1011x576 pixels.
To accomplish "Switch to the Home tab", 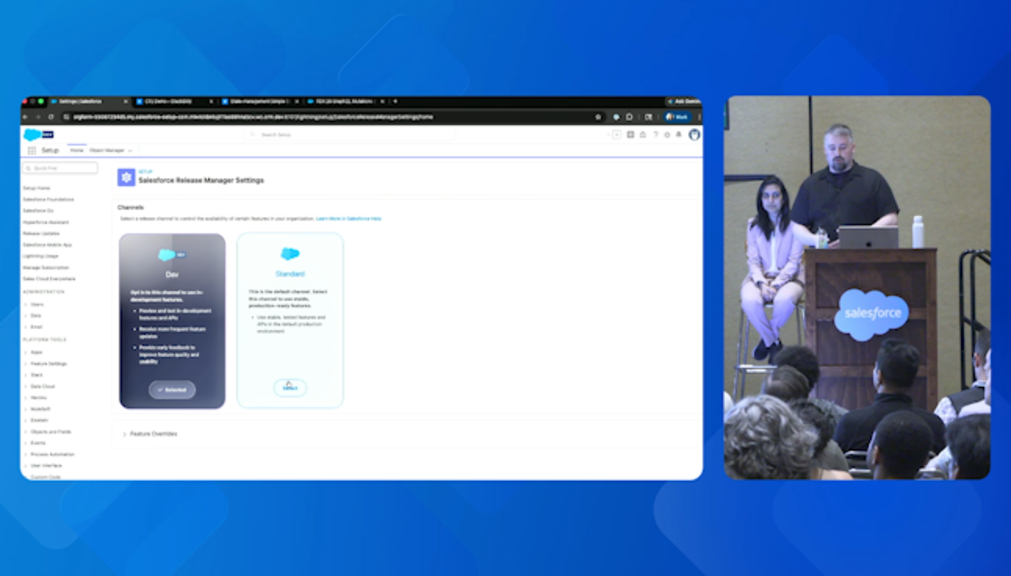I will [76, 150].
